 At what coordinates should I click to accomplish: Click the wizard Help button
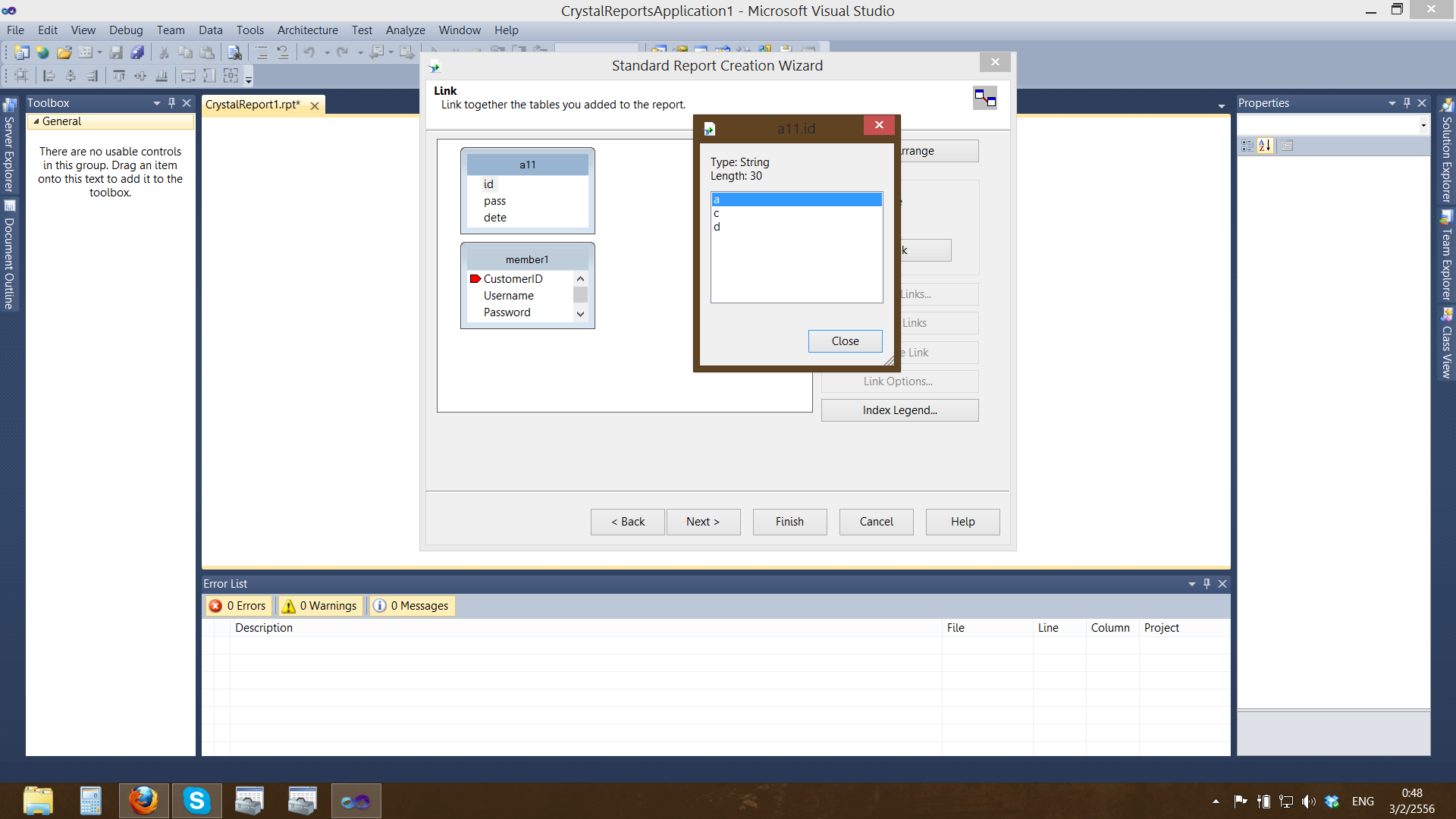click(963, 522)
